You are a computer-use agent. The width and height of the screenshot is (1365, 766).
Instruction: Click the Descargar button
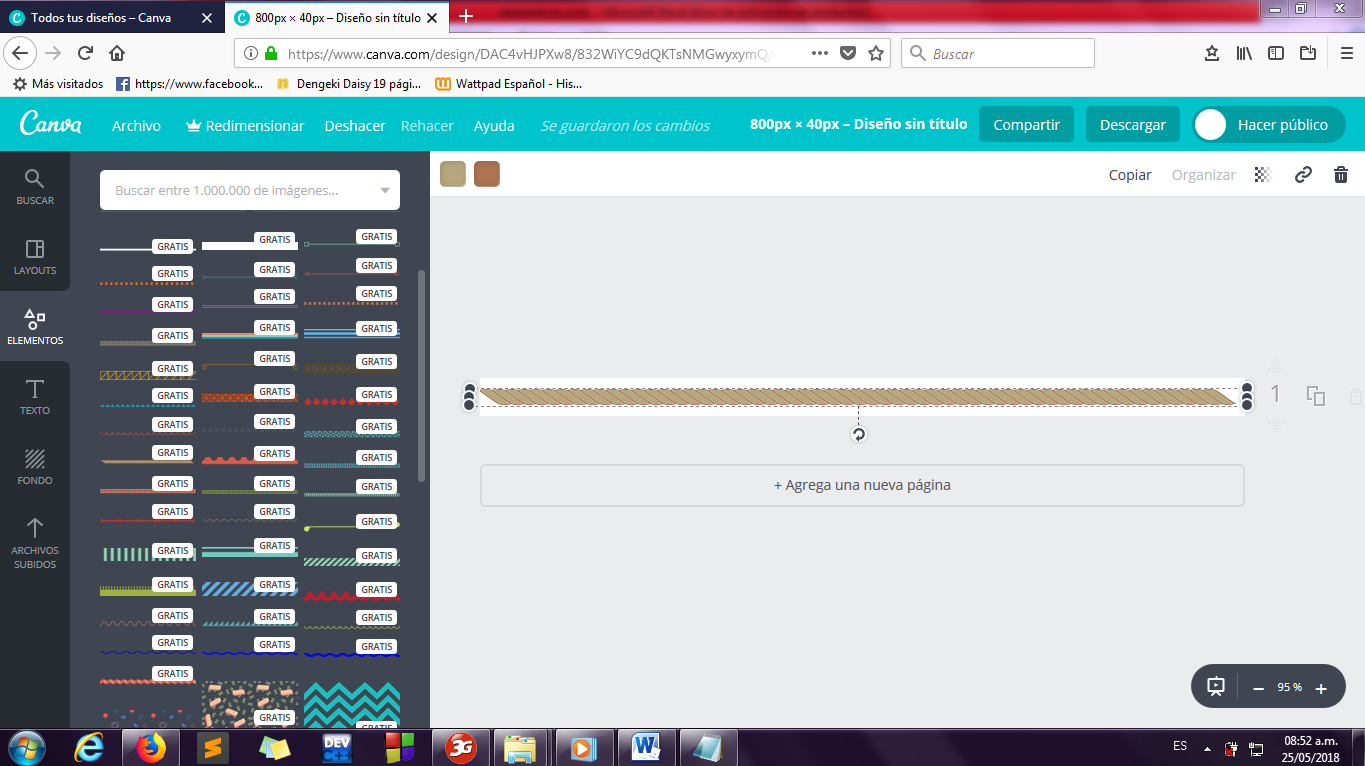tap(1133, 125)
